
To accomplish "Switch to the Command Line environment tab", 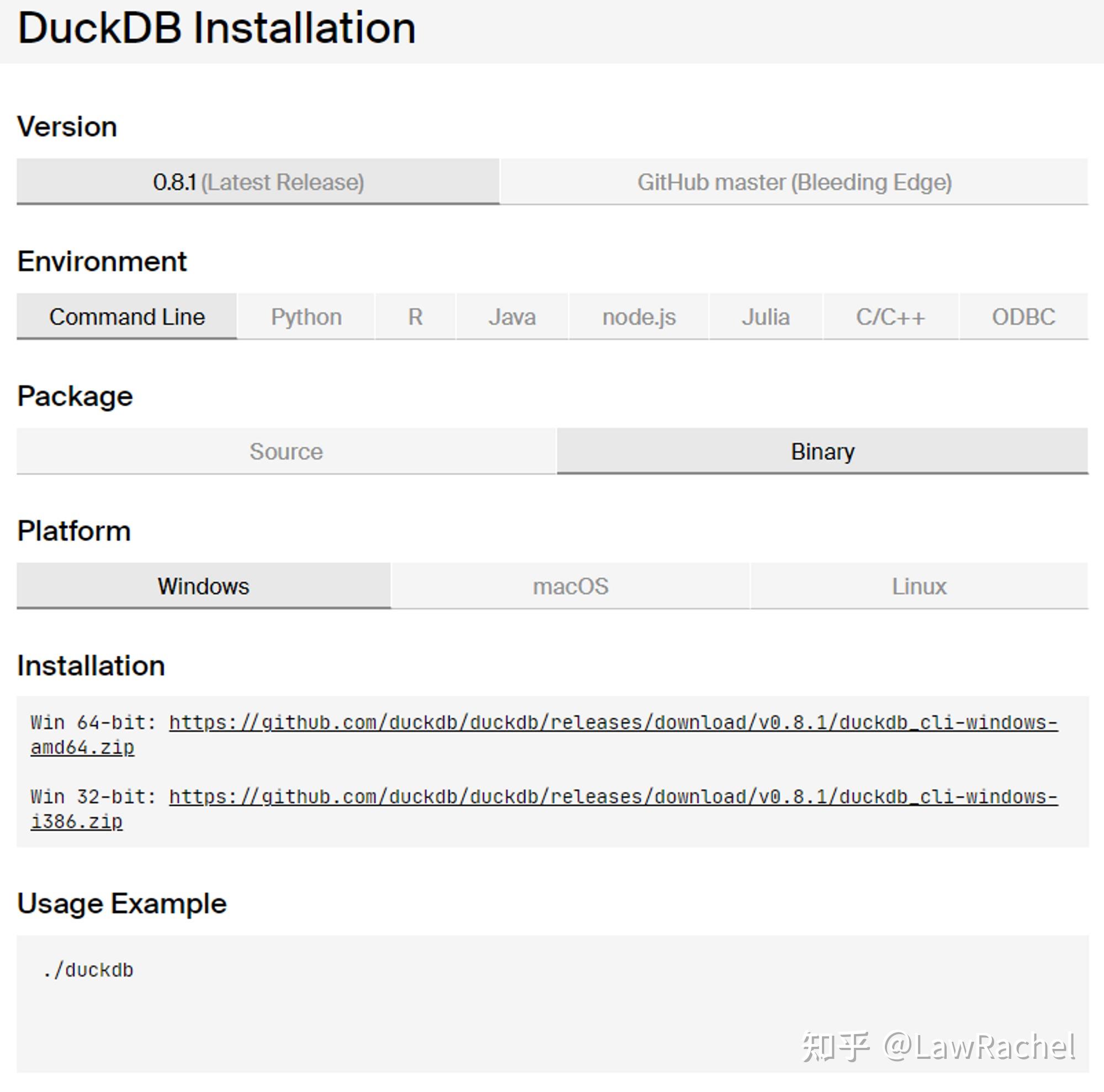I will (127, 316).
